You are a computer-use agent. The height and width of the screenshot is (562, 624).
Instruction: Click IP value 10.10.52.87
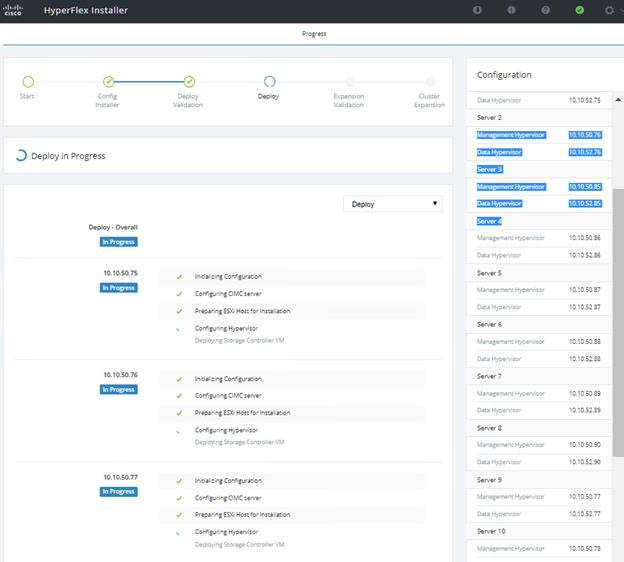click(x=585, y=307)
